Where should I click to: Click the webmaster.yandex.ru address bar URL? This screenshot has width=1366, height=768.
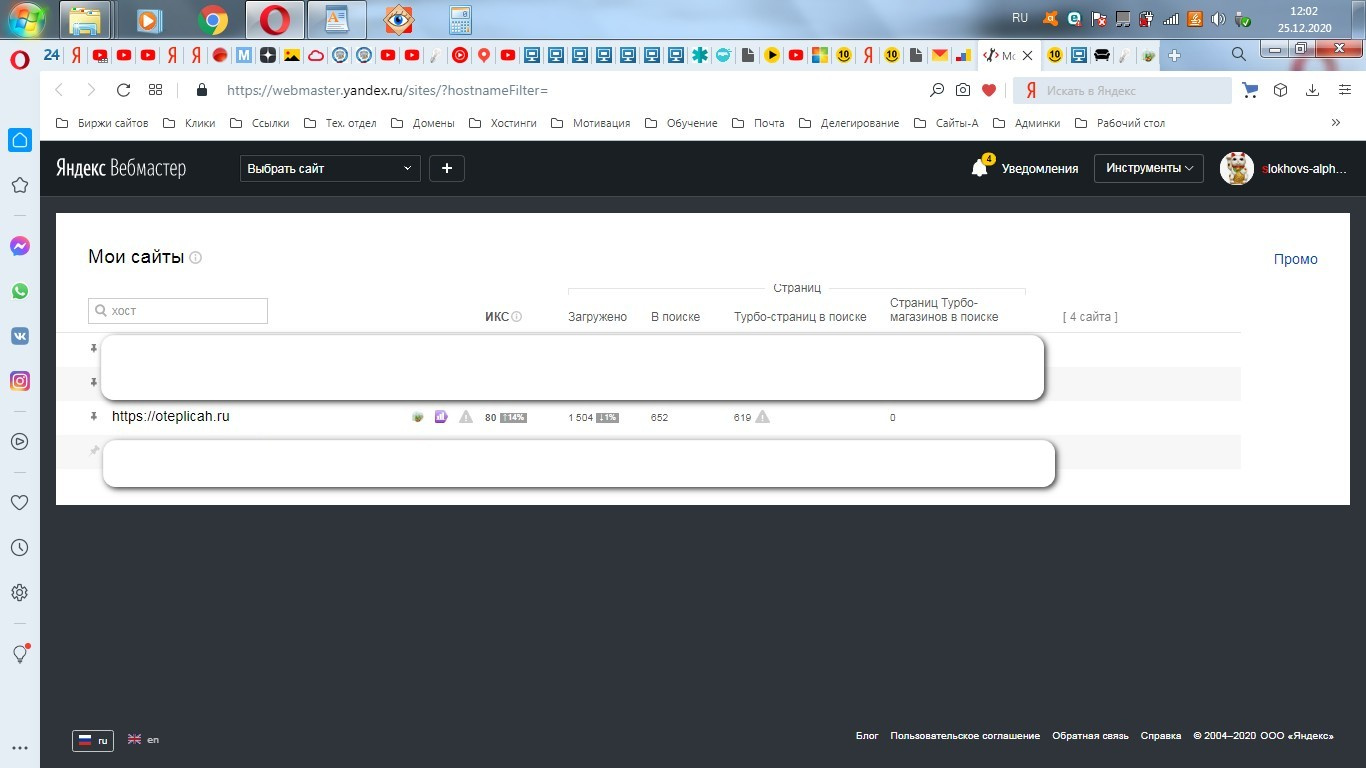click(388, 90)
